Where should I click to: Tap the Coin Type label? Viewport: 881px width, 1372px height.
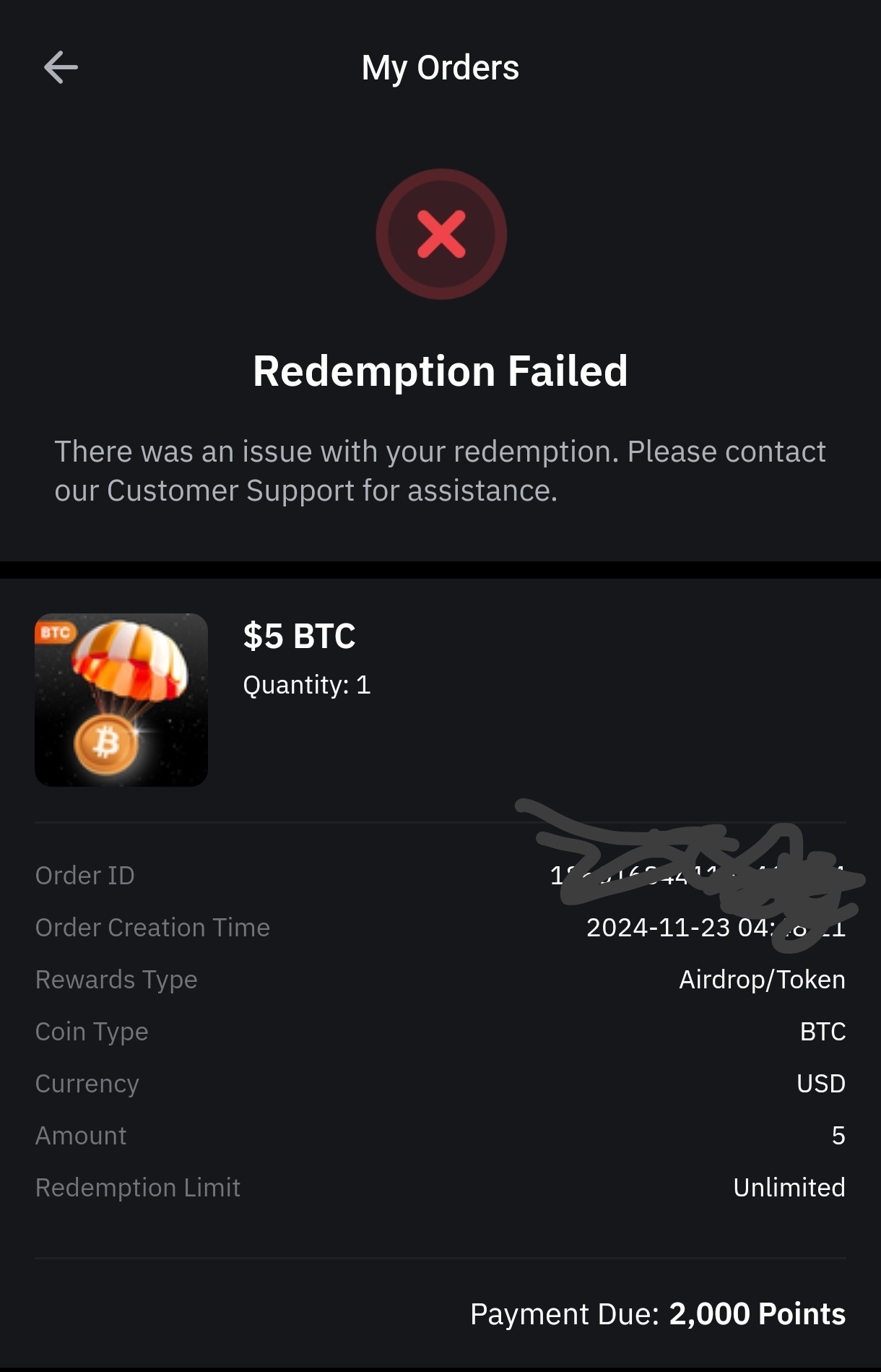click(92, 1032)
